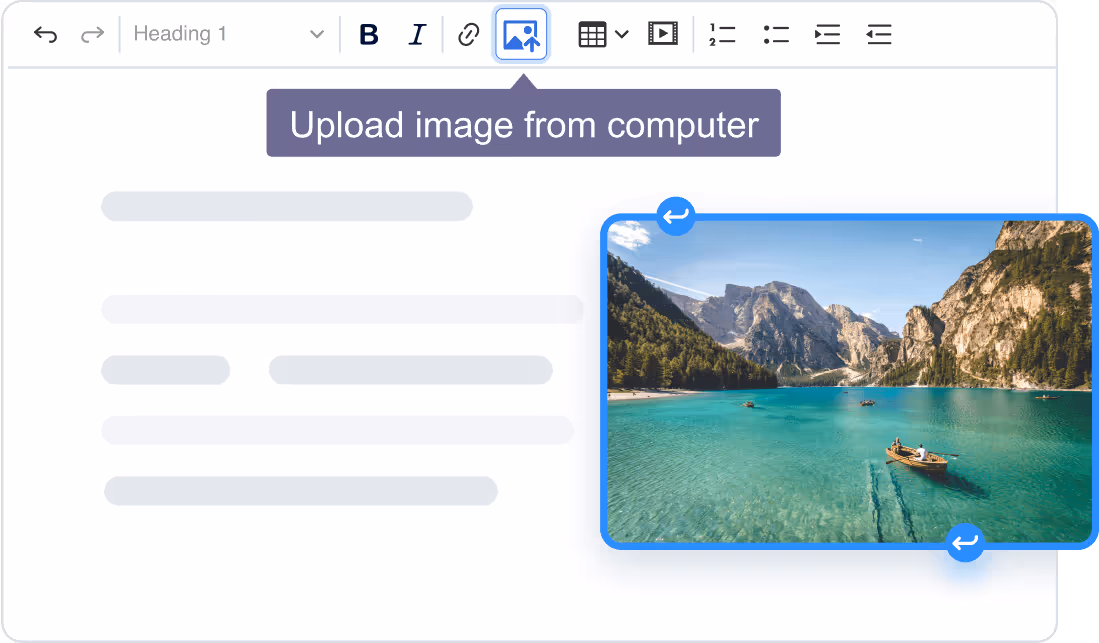
Task: Expand the table options chevron
Action: pos(622,35)
